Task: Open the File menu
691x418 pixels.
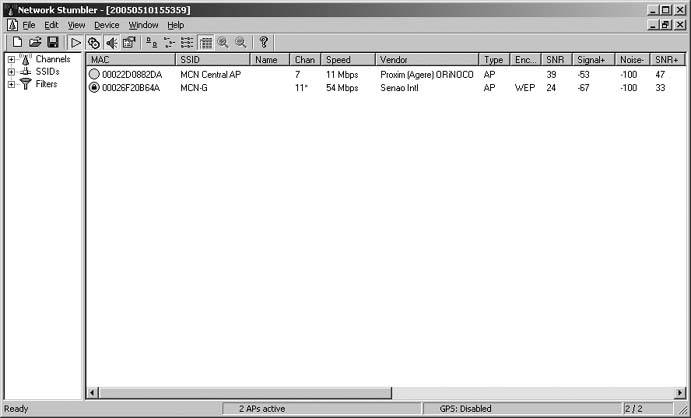Action: [29, 25]
